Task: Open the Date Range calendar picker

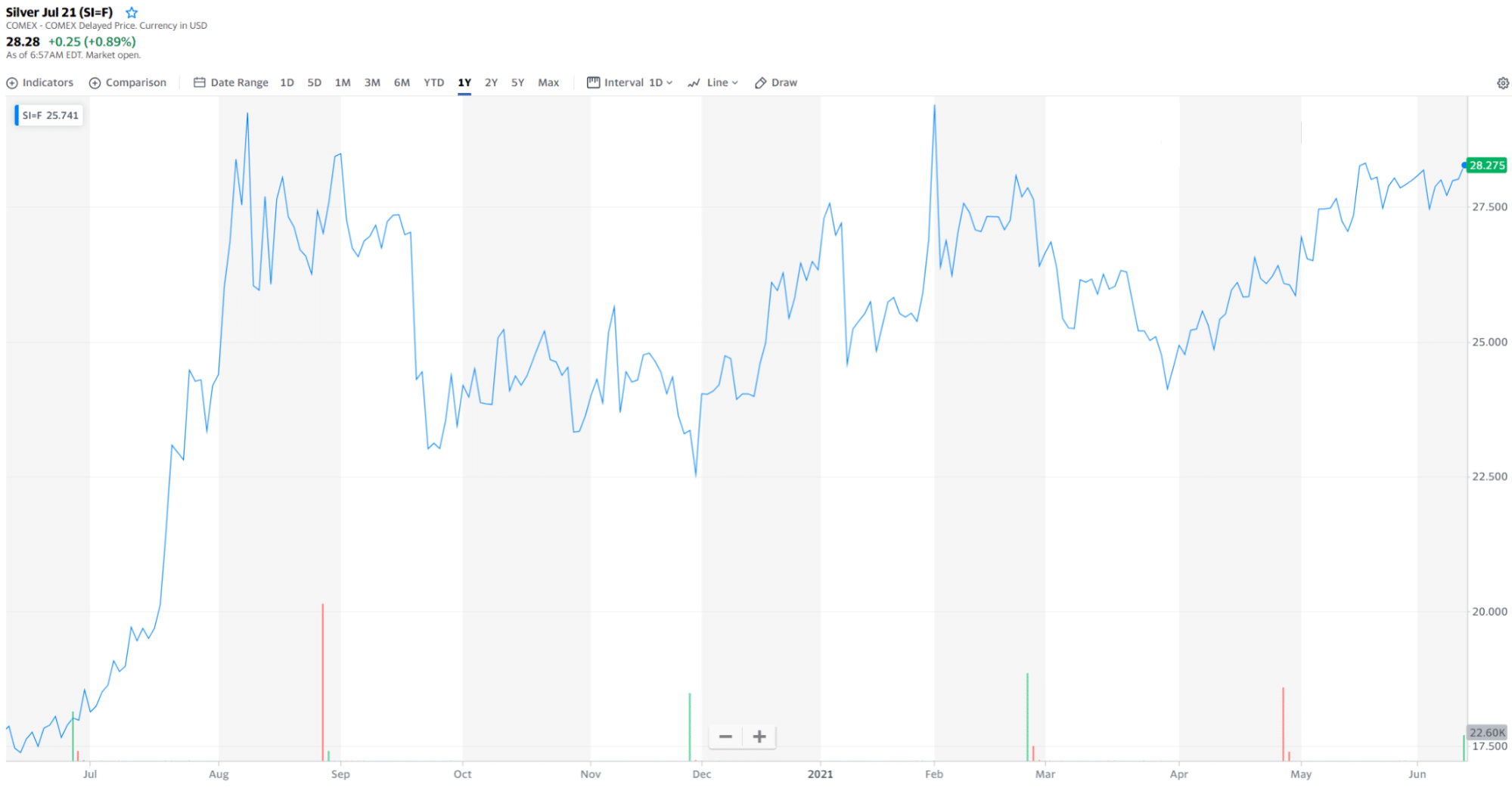Action: tap(231, 82)
